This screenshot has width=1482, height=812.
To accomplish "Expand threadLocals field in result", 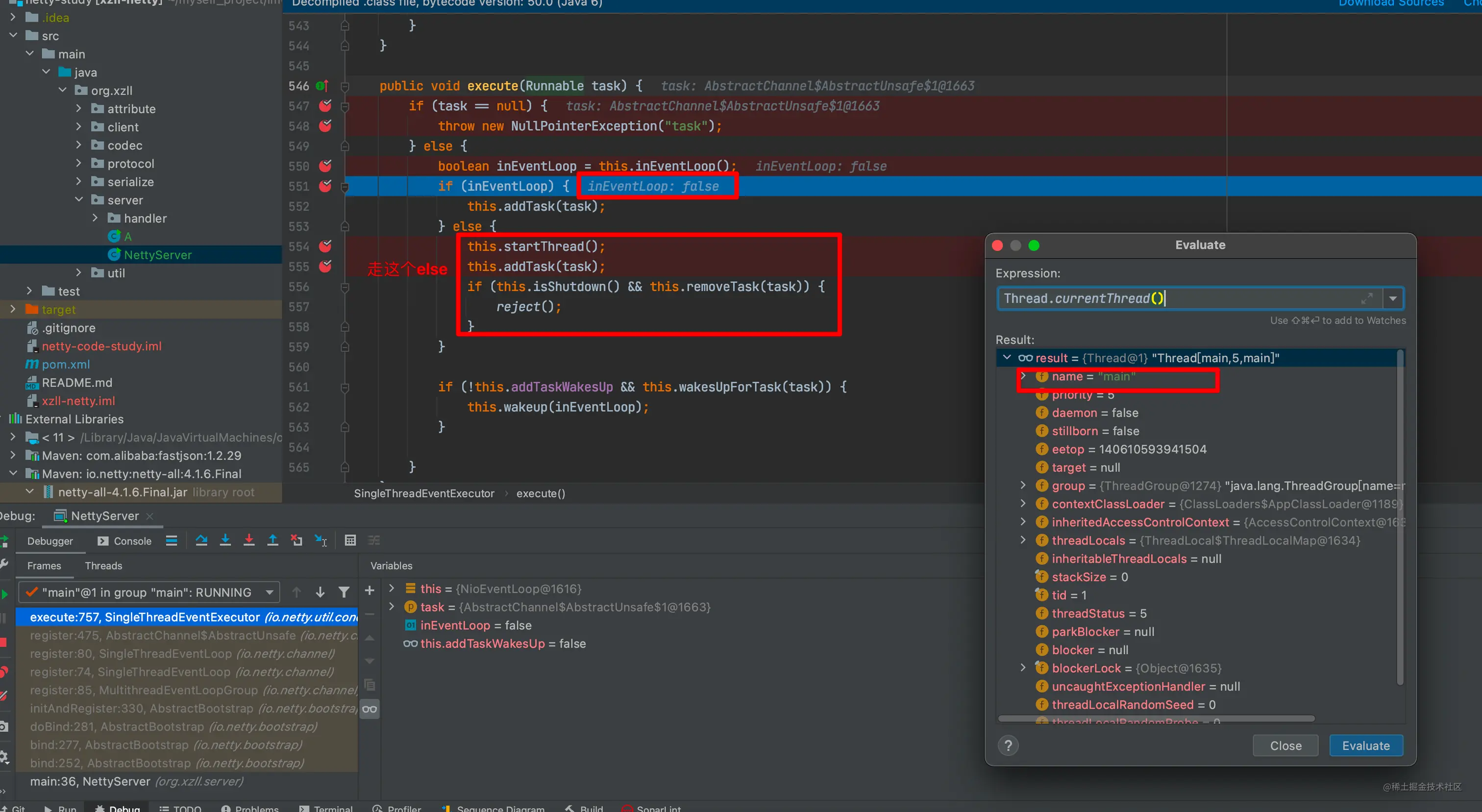I will point(1023,540).
